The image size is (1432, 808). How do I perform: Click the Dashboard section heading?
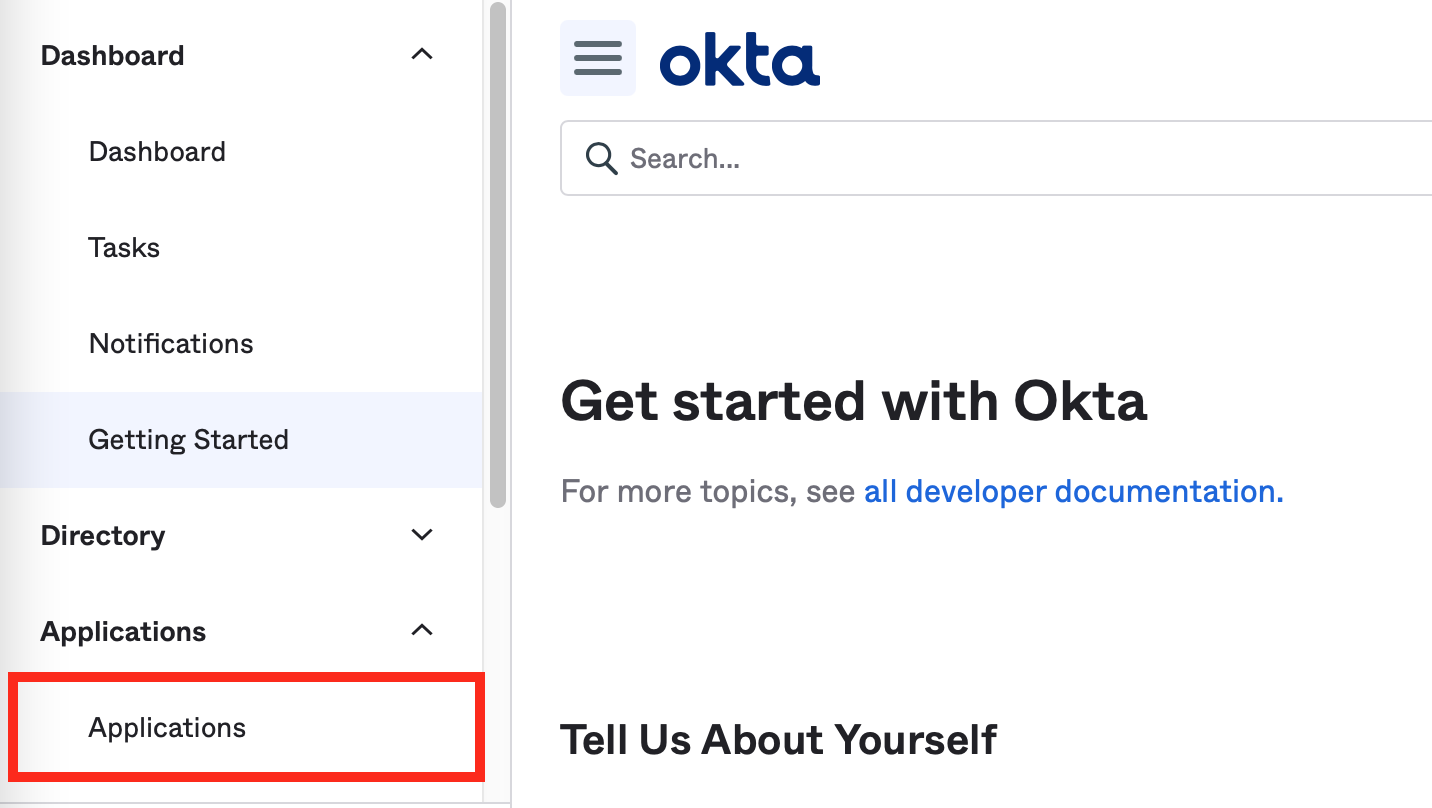[x=112, y=55]
